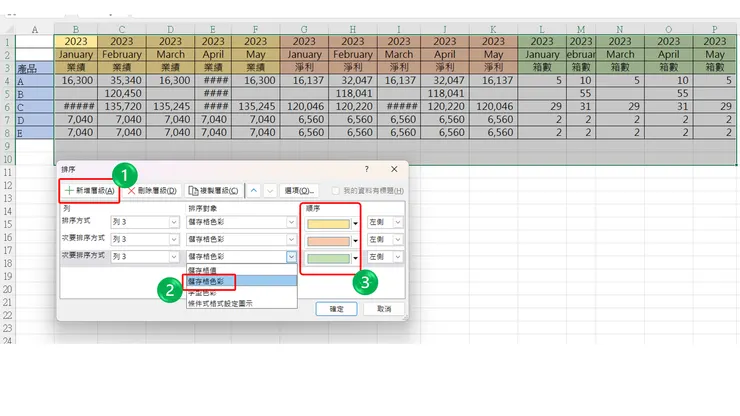740x416 pixels.
Task: Click cell J6 containing 120,220
Action: [x=445, y=107]
